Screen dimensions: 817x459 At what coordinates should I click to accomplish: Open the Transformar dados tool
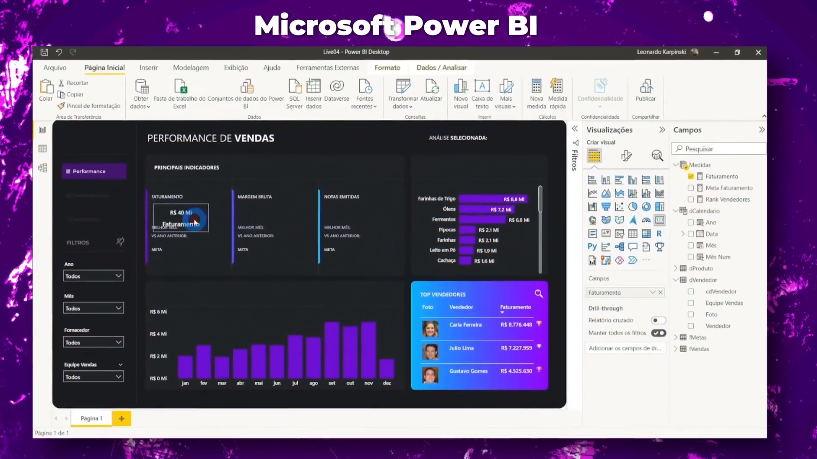click(x=403, y=88)
